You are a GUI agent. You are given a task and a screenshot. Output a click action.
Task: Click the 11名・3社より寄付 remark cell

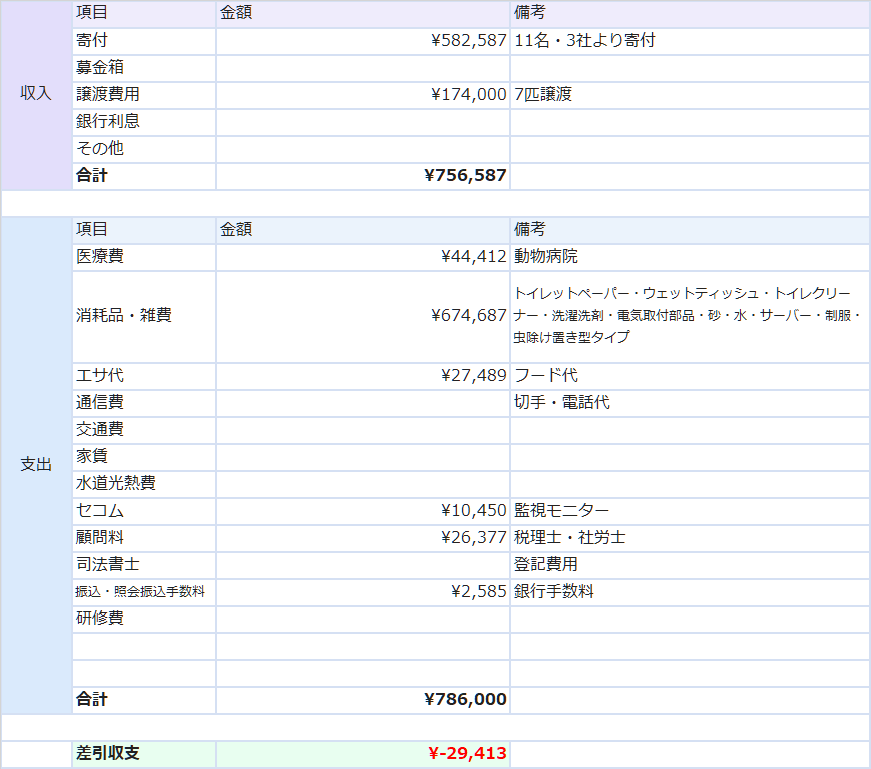click(689, 41)
